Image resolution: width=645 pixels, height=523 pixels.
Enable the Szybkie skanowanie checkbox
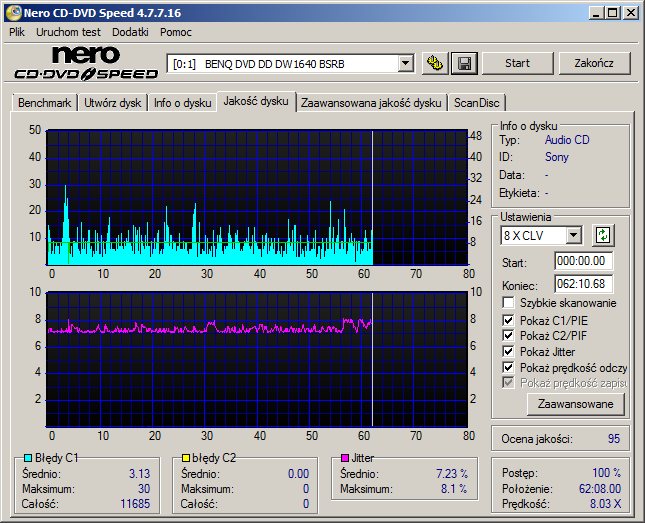click(x=508, y=303)
